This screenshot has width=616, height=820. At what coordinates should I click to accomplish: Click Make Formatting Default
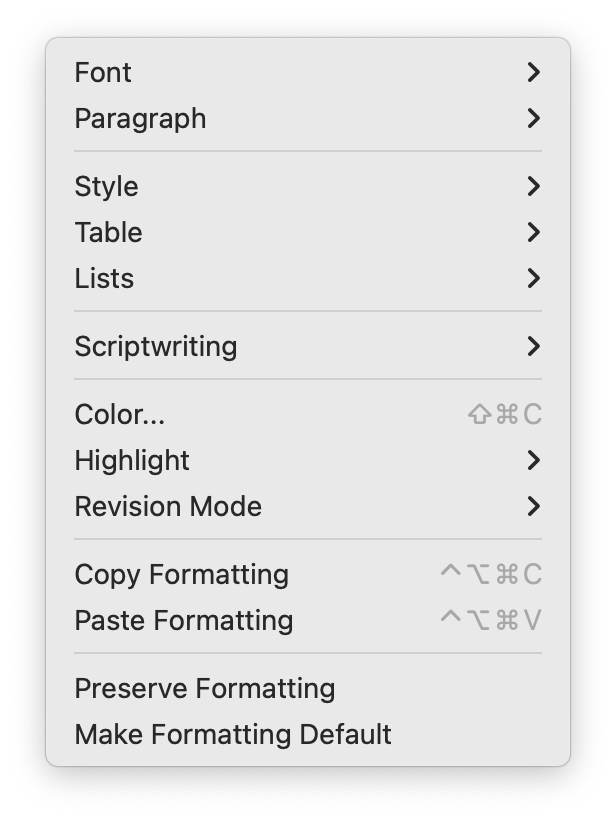233,735
